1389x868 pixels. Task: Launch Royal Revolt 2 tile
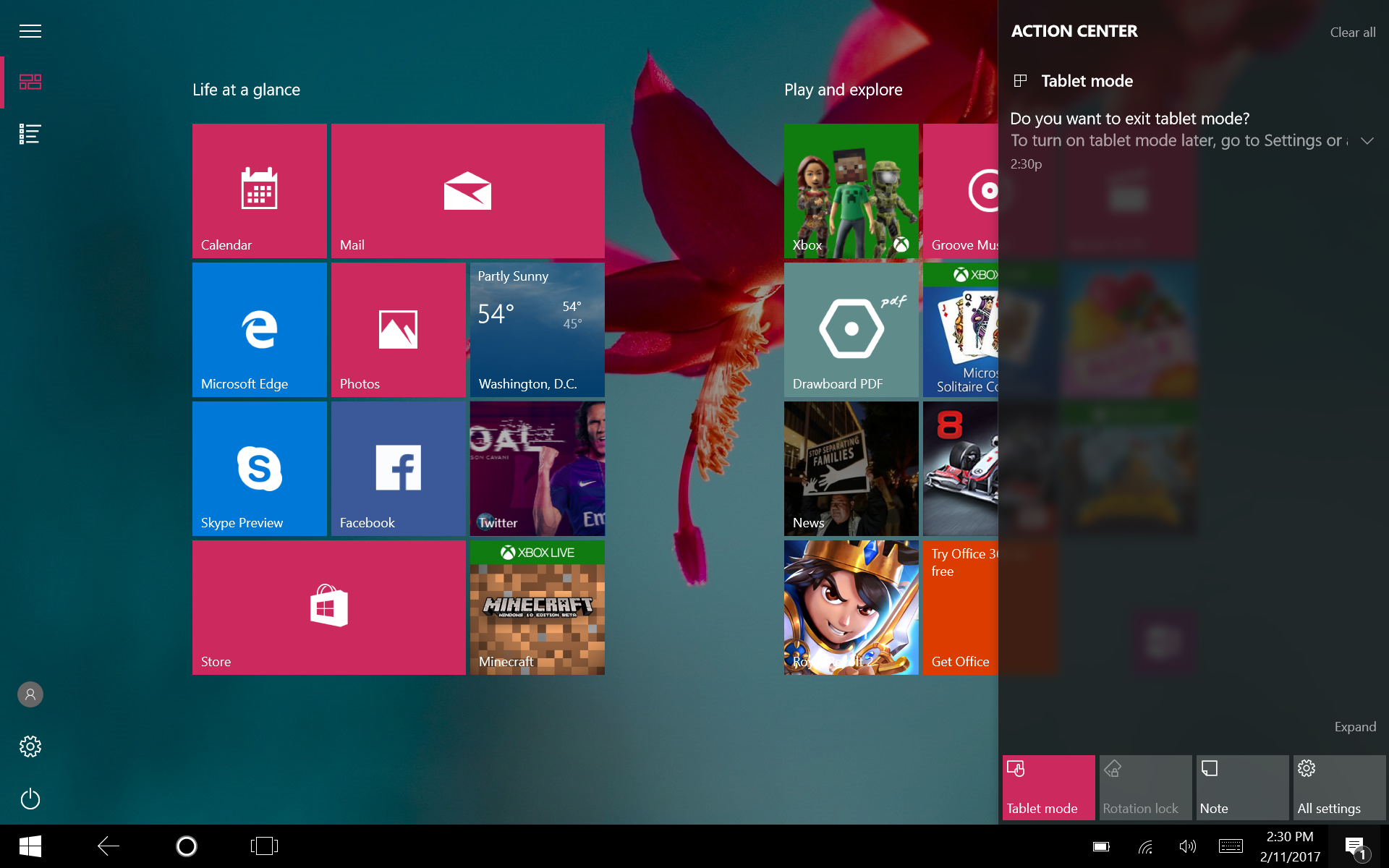pyautogui.click(x=851, y=608)
